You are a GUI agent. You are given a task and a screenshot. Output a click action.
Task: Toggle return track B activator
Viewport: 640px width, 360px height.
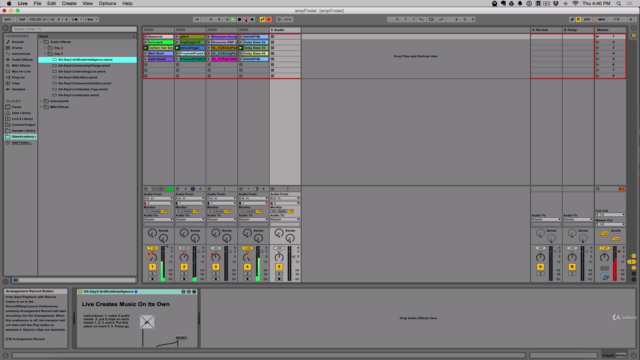(x=572, y=267)
